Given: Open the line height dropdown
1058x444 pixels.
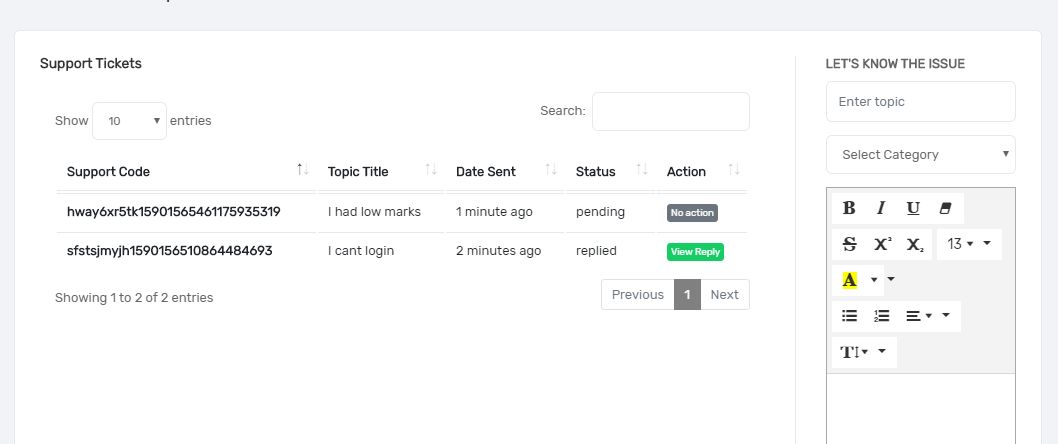Looking at the screenshot, I should 864,352.
